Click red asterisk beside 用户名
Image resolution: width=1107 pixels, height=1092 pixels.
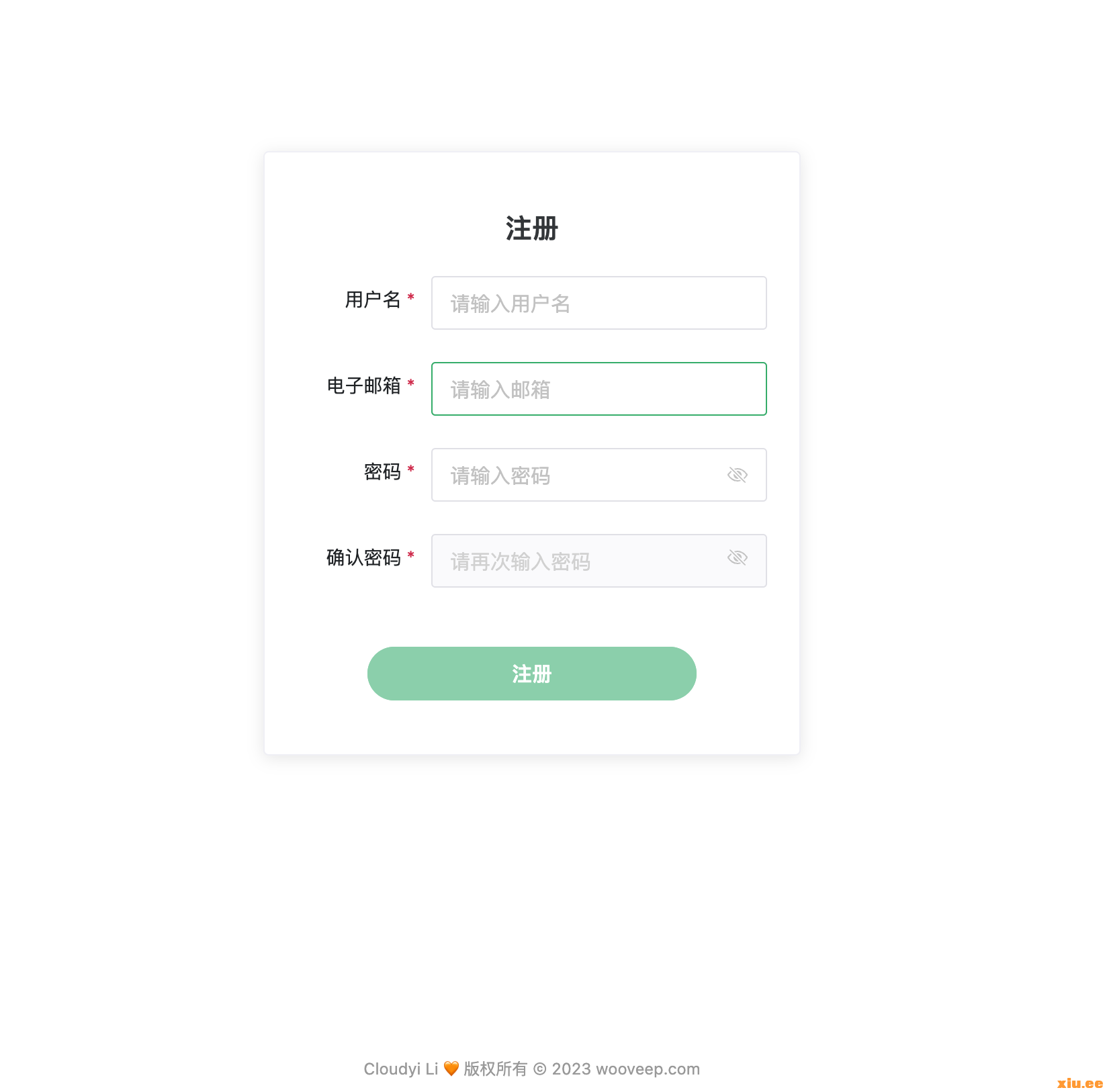pos(411,297)
